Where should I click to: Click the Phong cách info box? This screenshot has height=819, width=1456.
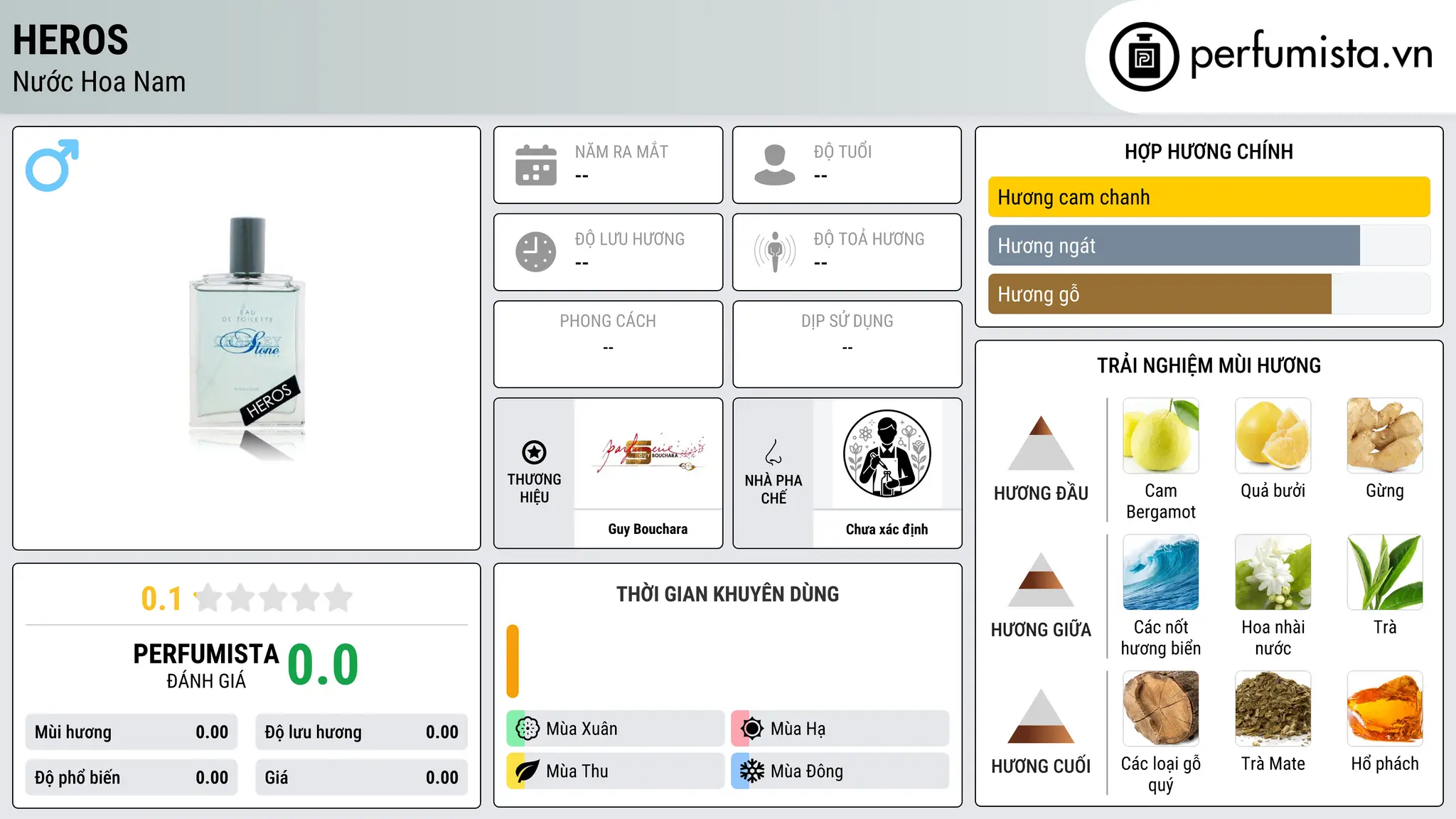[608, 344]
